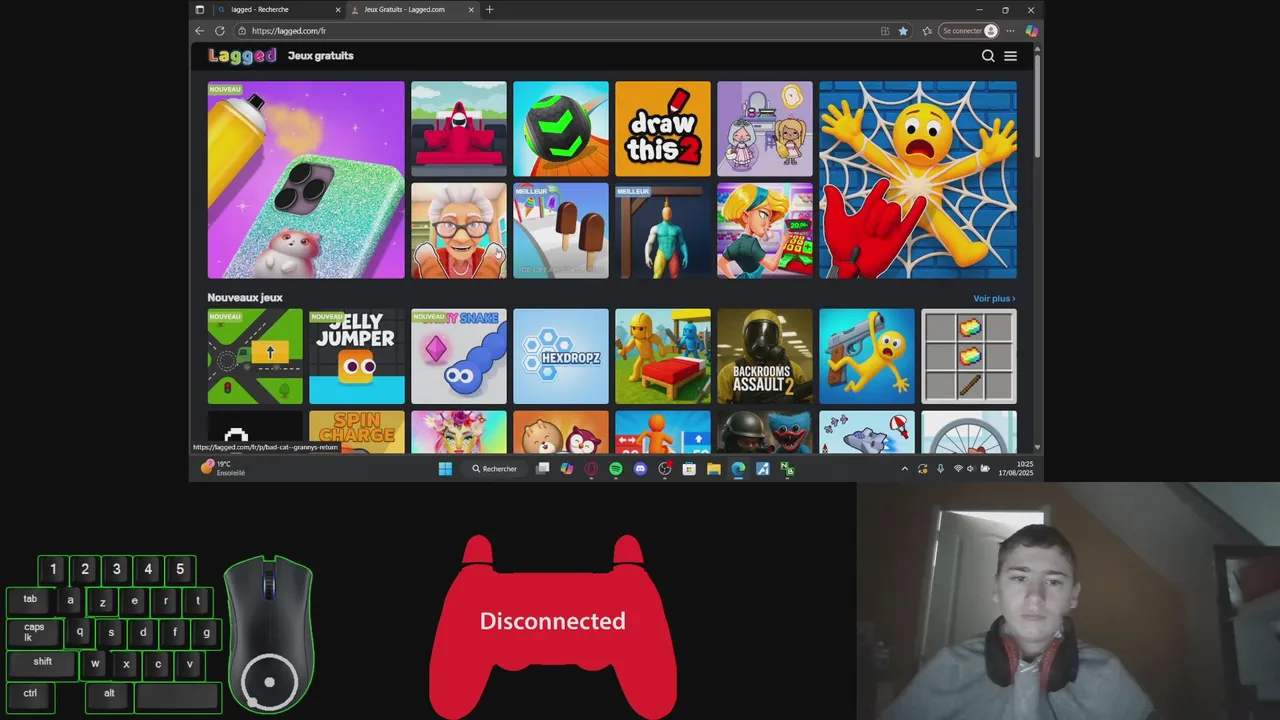
Task: Open the Draw This 2 game
Action: click(663, 129)
